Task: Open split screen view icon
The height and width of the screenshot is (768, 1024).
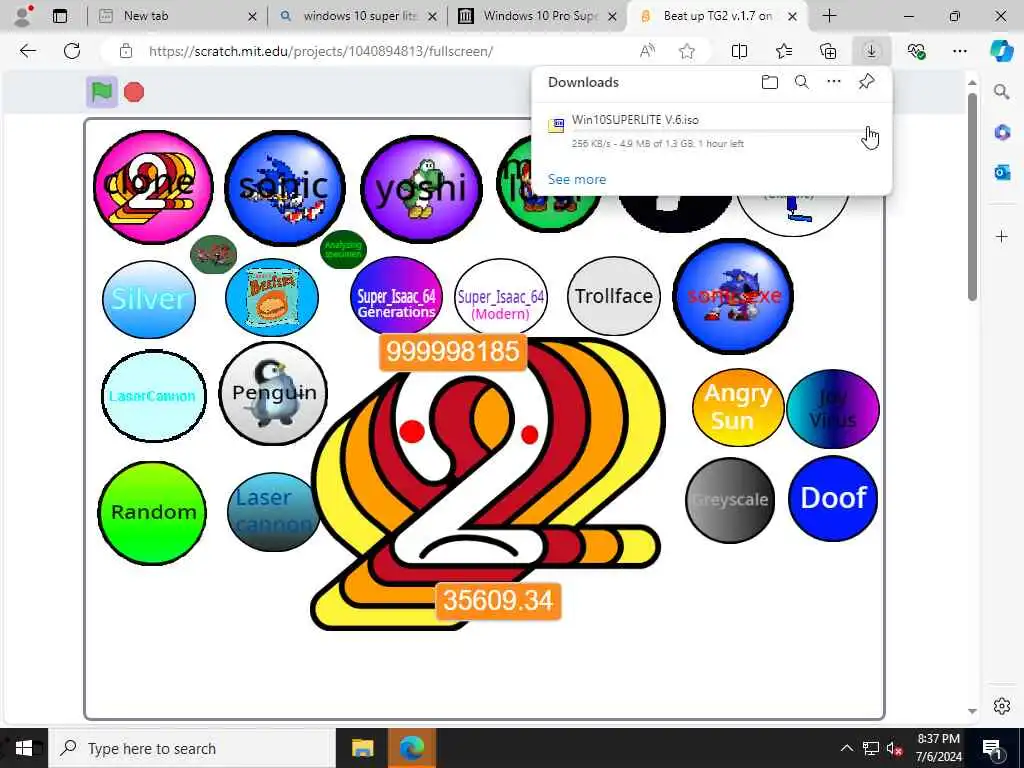Action: pos(739,51)
